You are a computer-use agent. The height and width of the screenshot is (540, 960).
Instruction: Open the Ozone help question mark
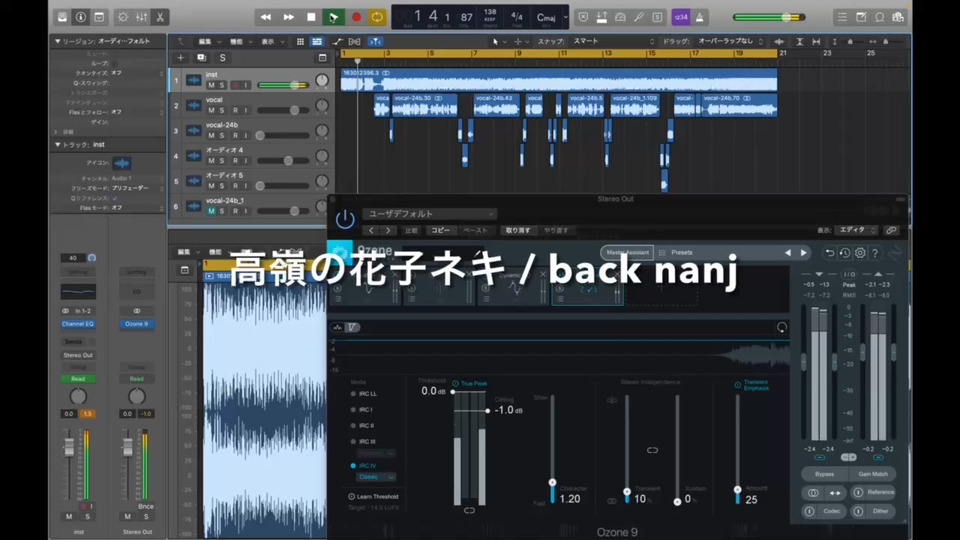tap(875, 253)
